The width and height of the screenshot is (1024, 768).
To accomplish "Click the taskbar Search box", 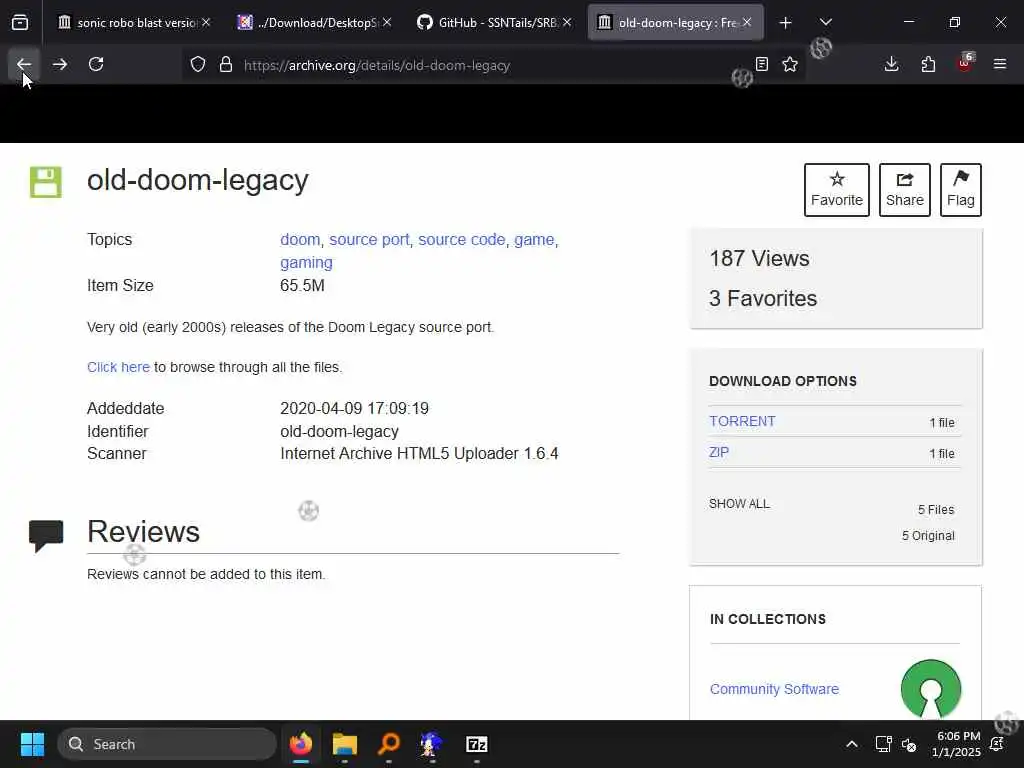I will click(x=167, y=744).
